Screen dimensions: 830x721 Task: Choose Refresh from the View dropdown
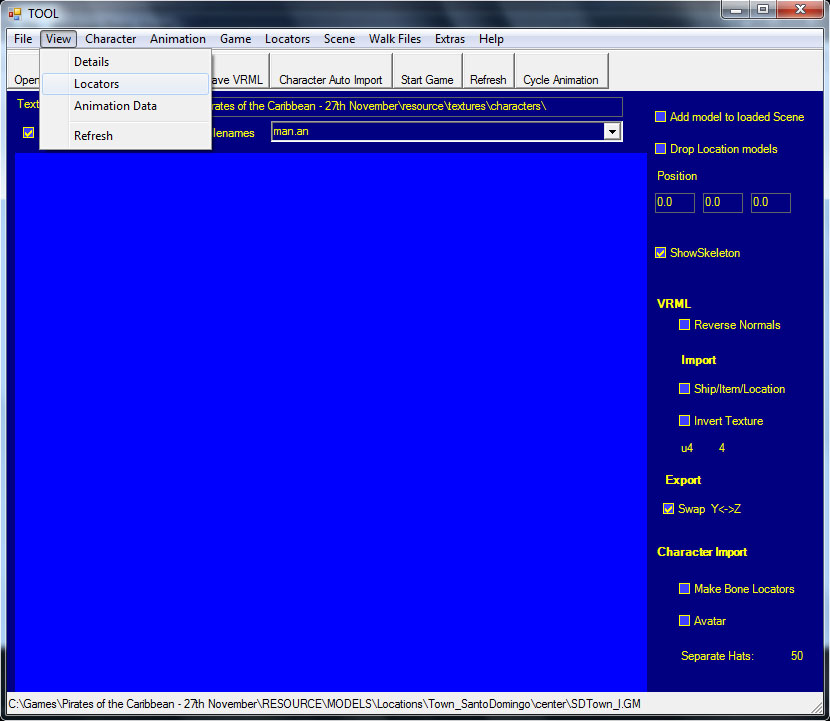pyautogui.click(x=125, y=136)
